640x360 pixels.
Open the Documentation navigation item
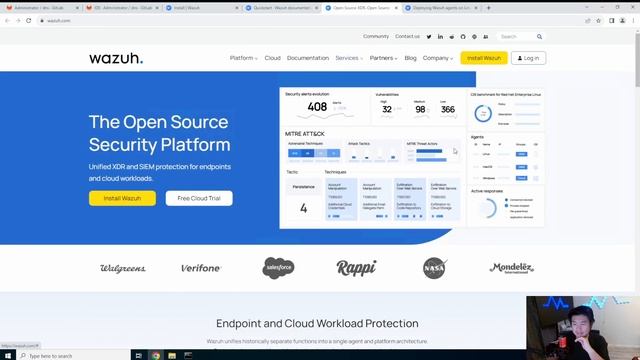[x=308, y=58]
